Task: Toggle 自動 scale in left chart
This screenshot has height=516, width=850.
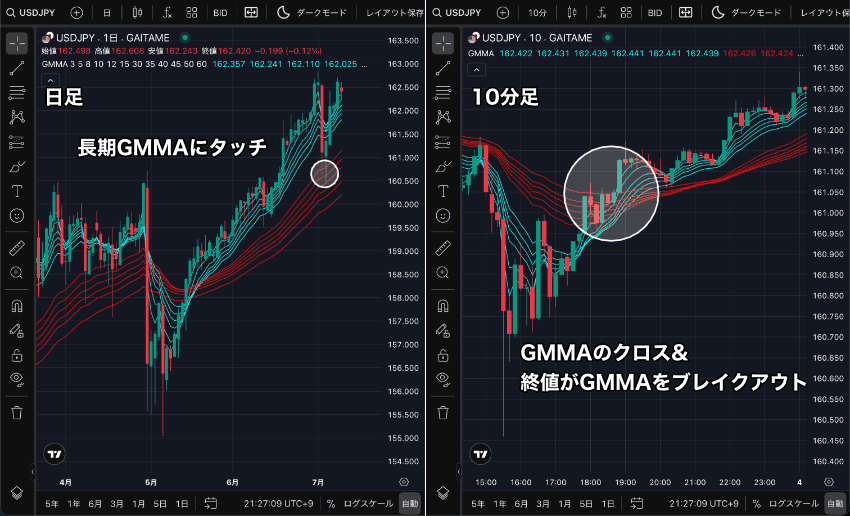Action: click(409, 504)
